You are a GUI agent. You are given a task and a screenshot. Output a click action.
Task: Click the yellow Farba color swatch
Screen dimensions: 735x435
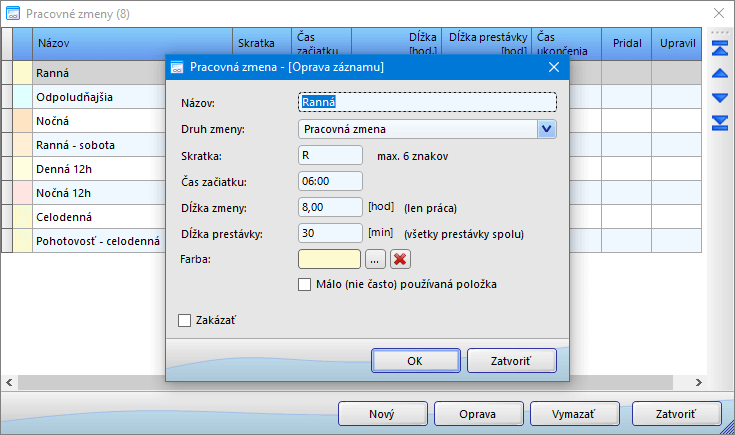click(x=329, y=259)
